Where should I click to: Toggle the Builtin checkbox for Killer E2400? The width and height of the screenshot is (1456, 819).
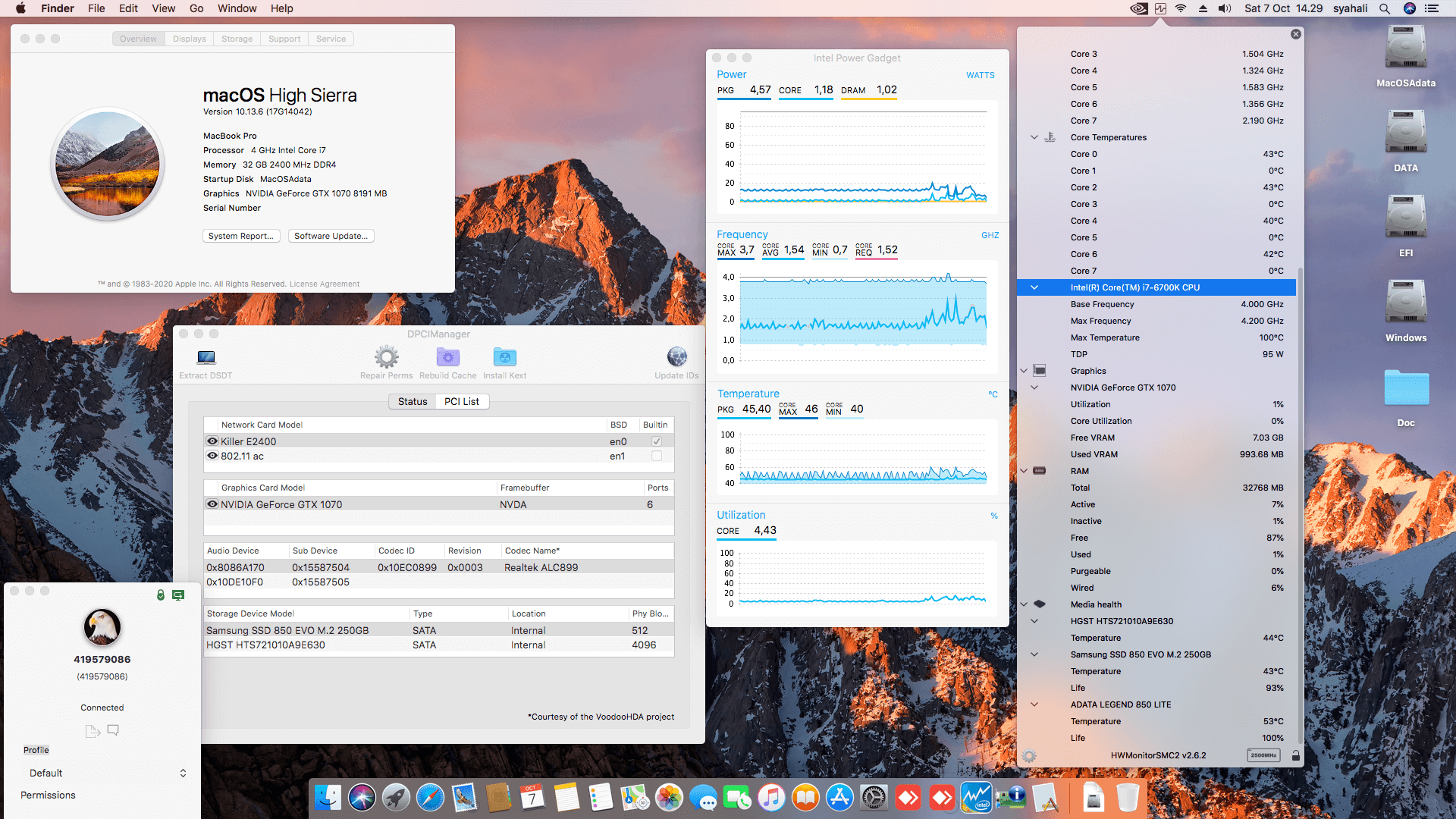(657, 441)
